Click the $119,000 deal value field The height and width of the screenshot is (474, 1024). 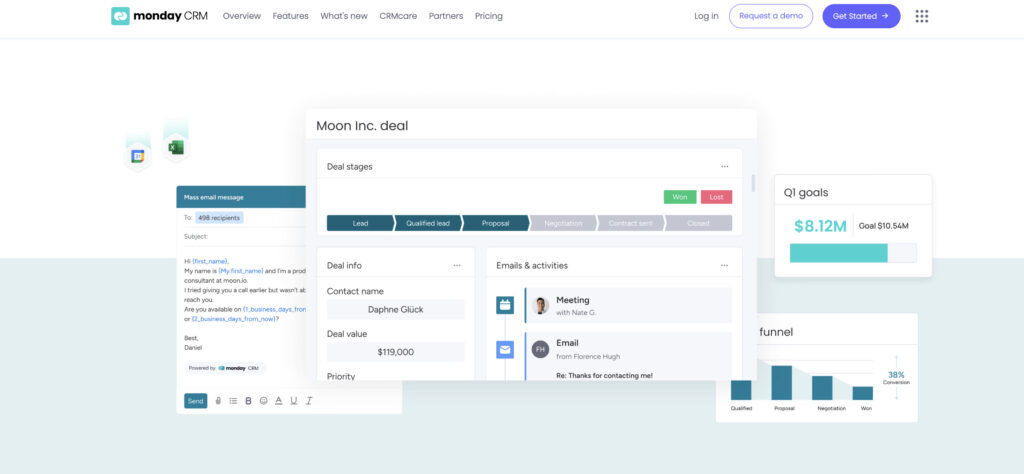(x=396, y=352)
